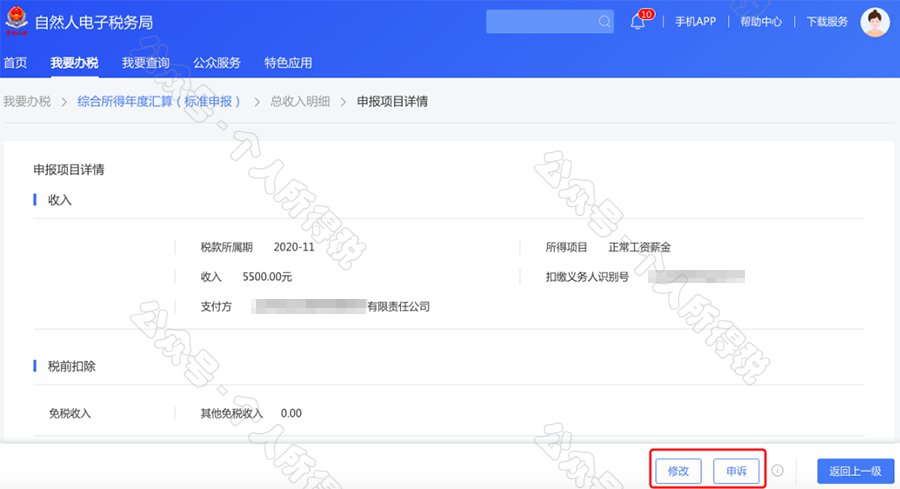
Task: Click the 自然人电子税务局 title
Action: click(94, 22)
